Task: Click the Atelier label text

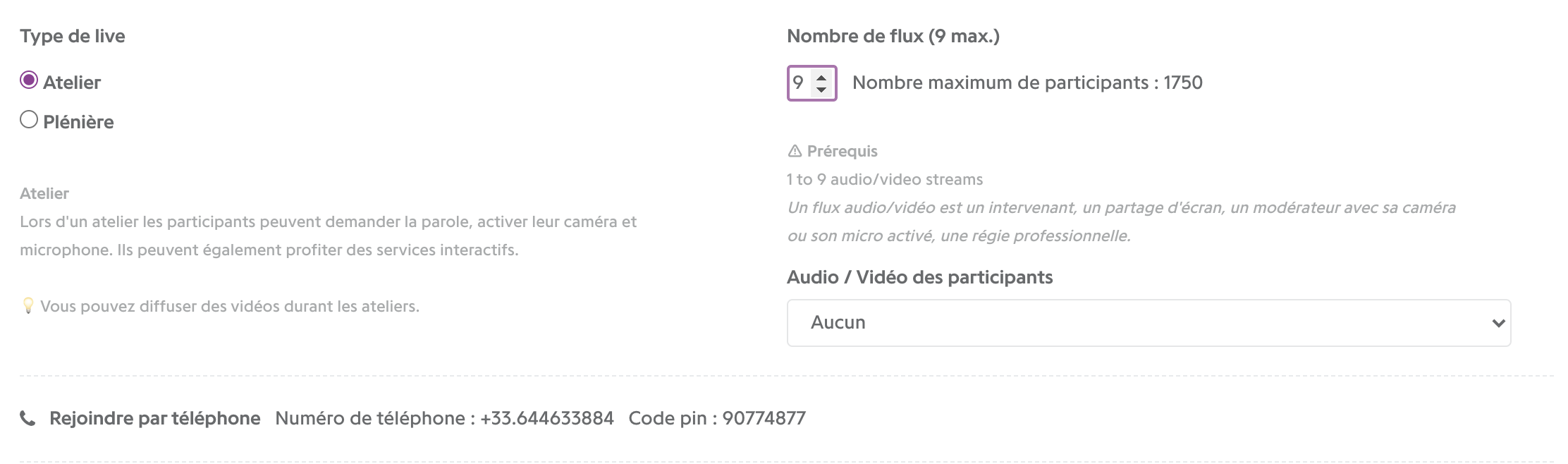Action: [72, 83]
